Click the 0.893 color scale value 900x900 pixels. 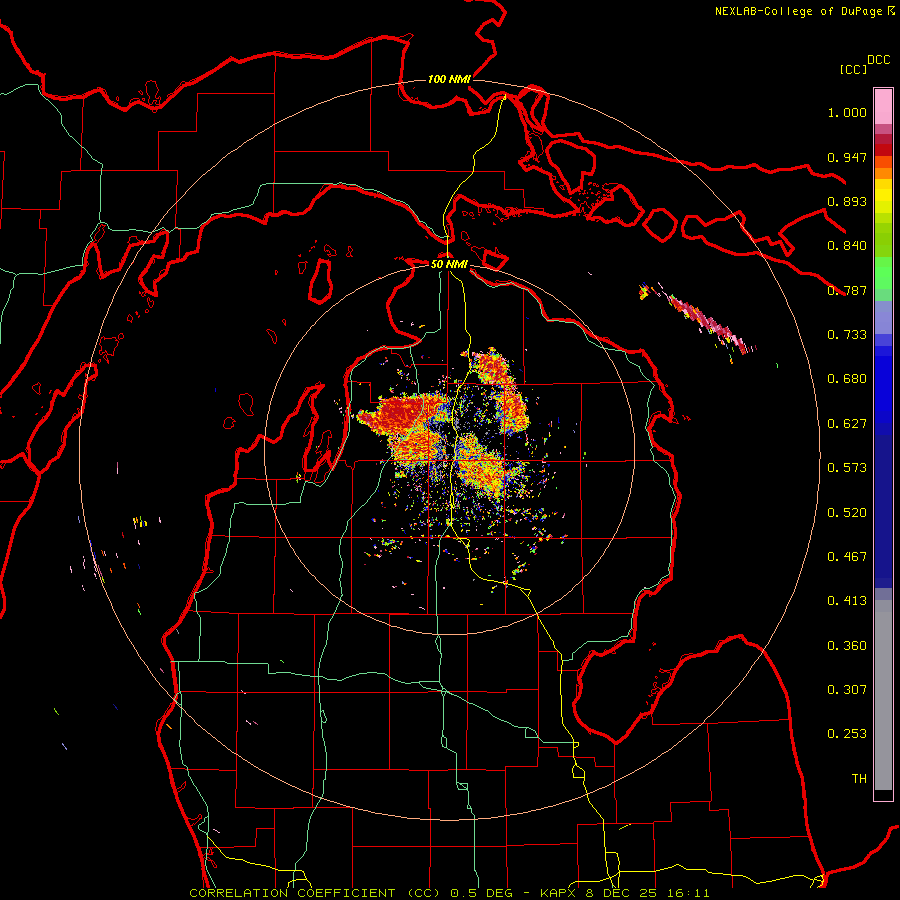click(x=847, y=201)
